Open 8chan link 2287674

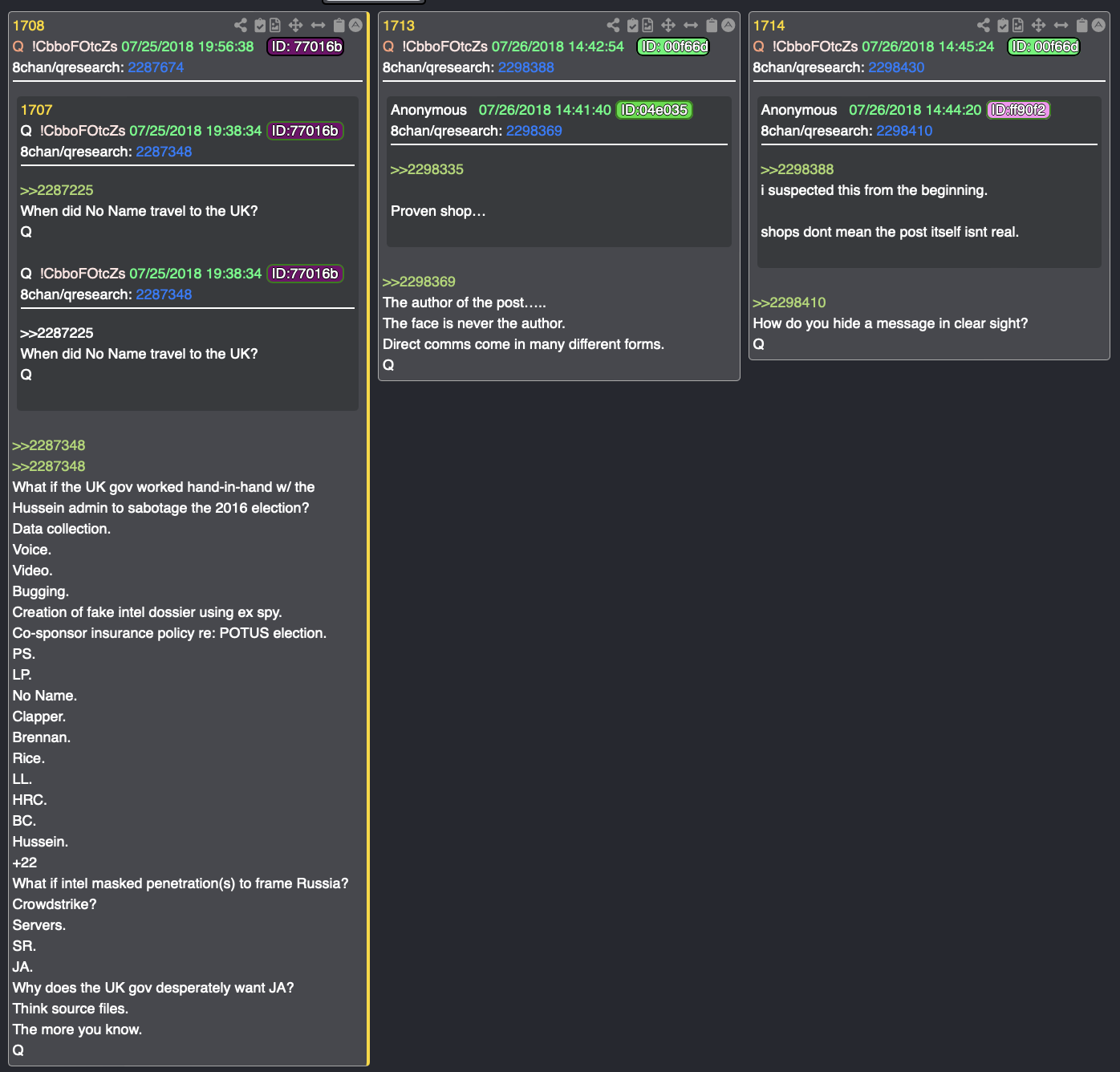point(156,67)
